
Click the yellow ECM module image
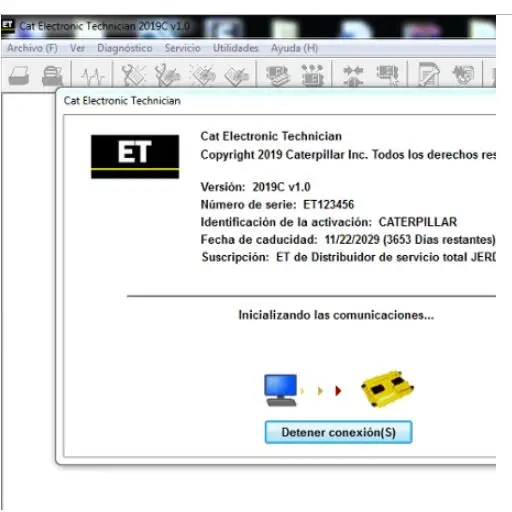tap(387, 388)
